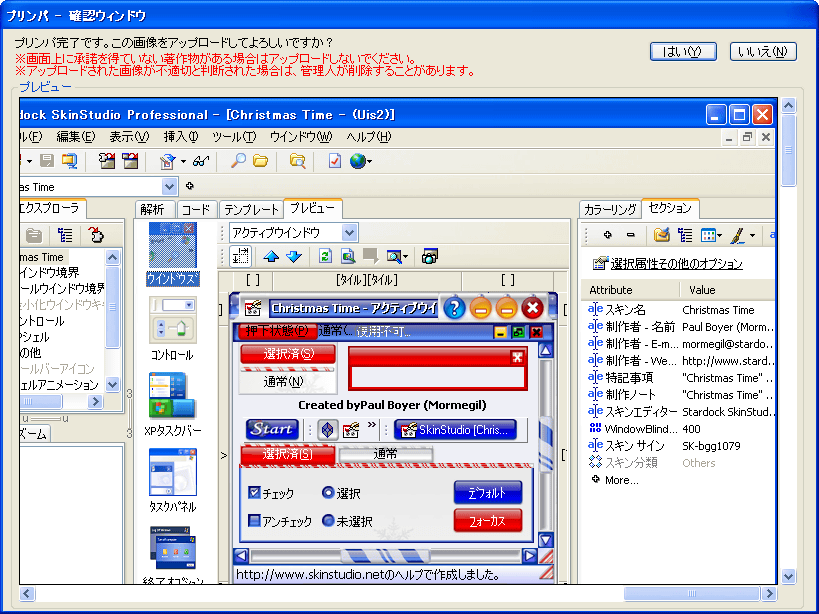
Task: Click the blue question mark help button
Action: pos(454,308)
